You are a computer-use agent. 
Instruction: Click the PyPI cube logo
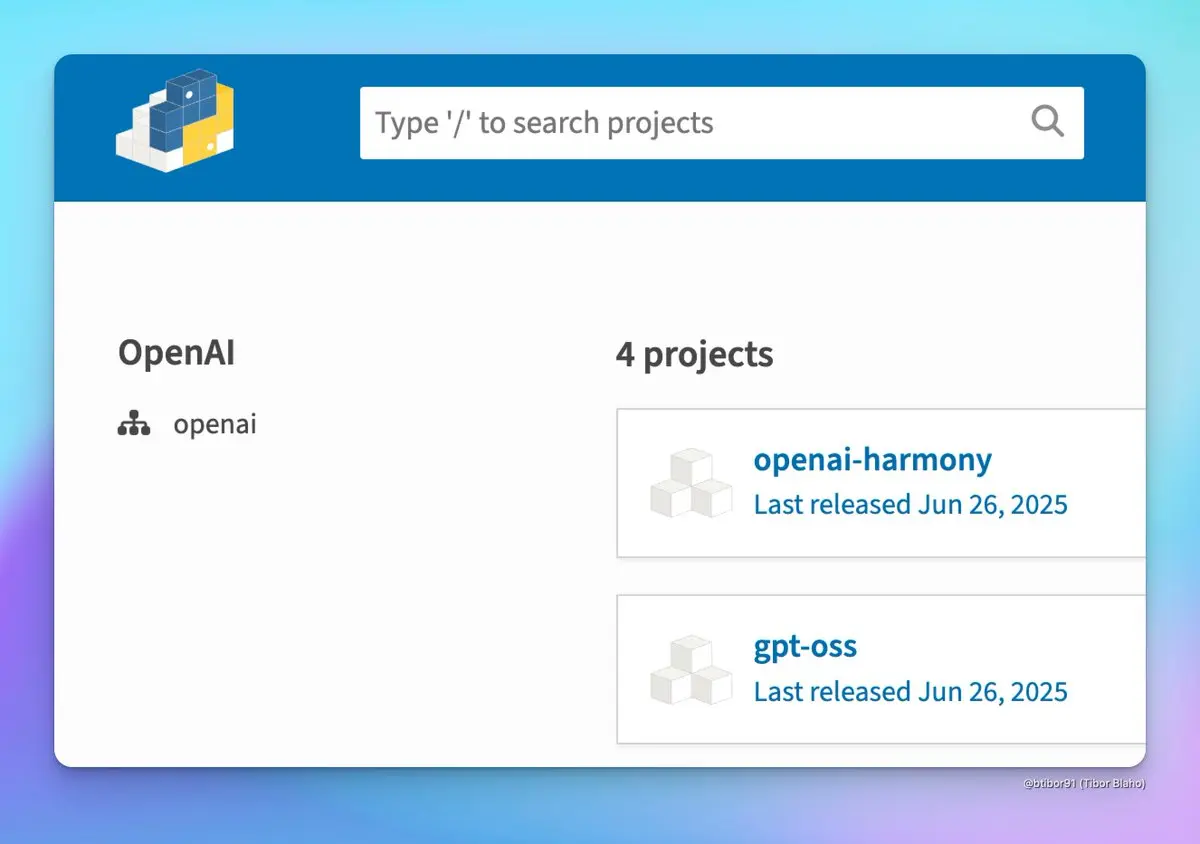point(176,120)
